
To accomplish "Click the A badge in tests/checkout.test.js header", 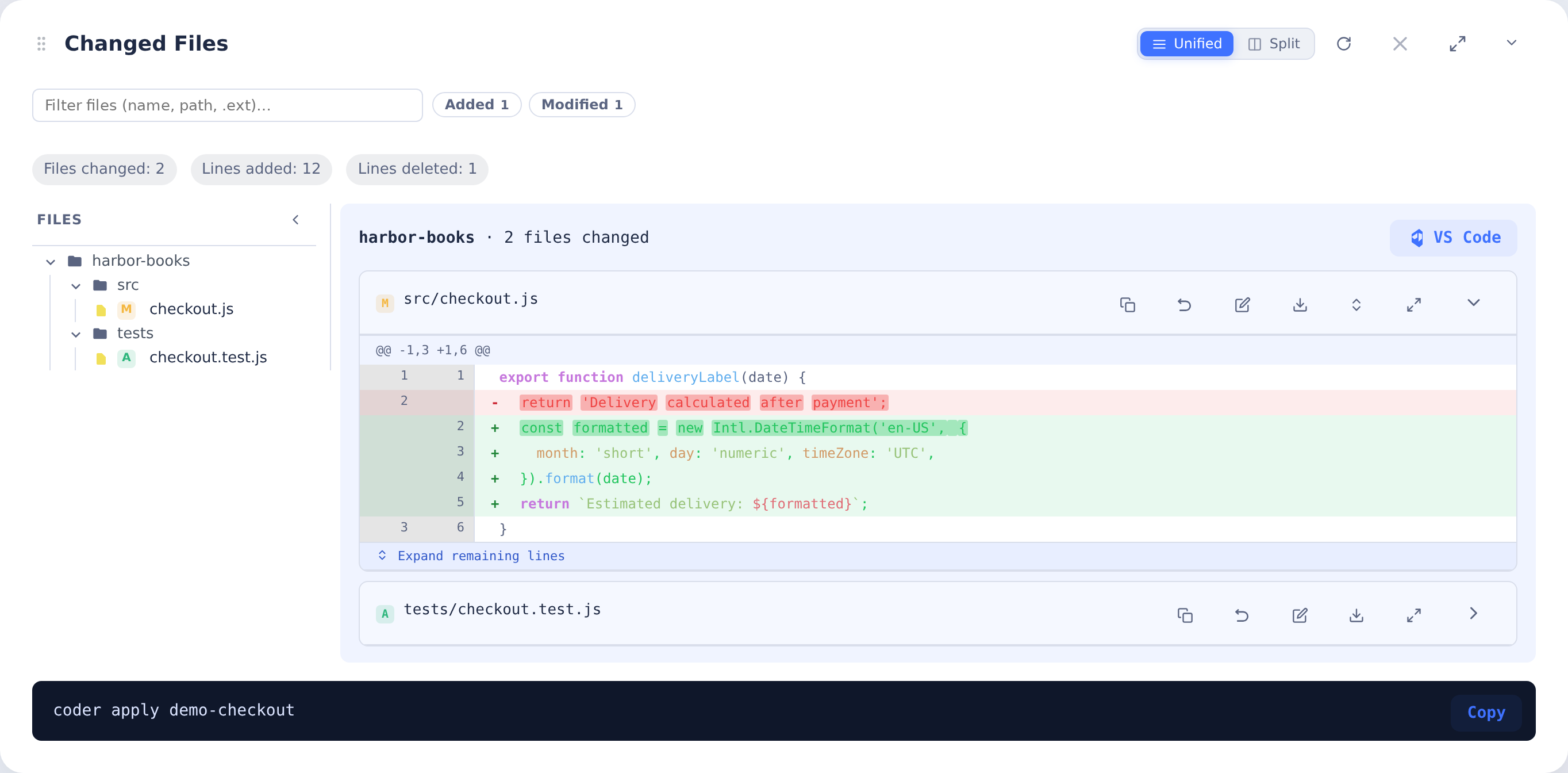I will point(385,614).
